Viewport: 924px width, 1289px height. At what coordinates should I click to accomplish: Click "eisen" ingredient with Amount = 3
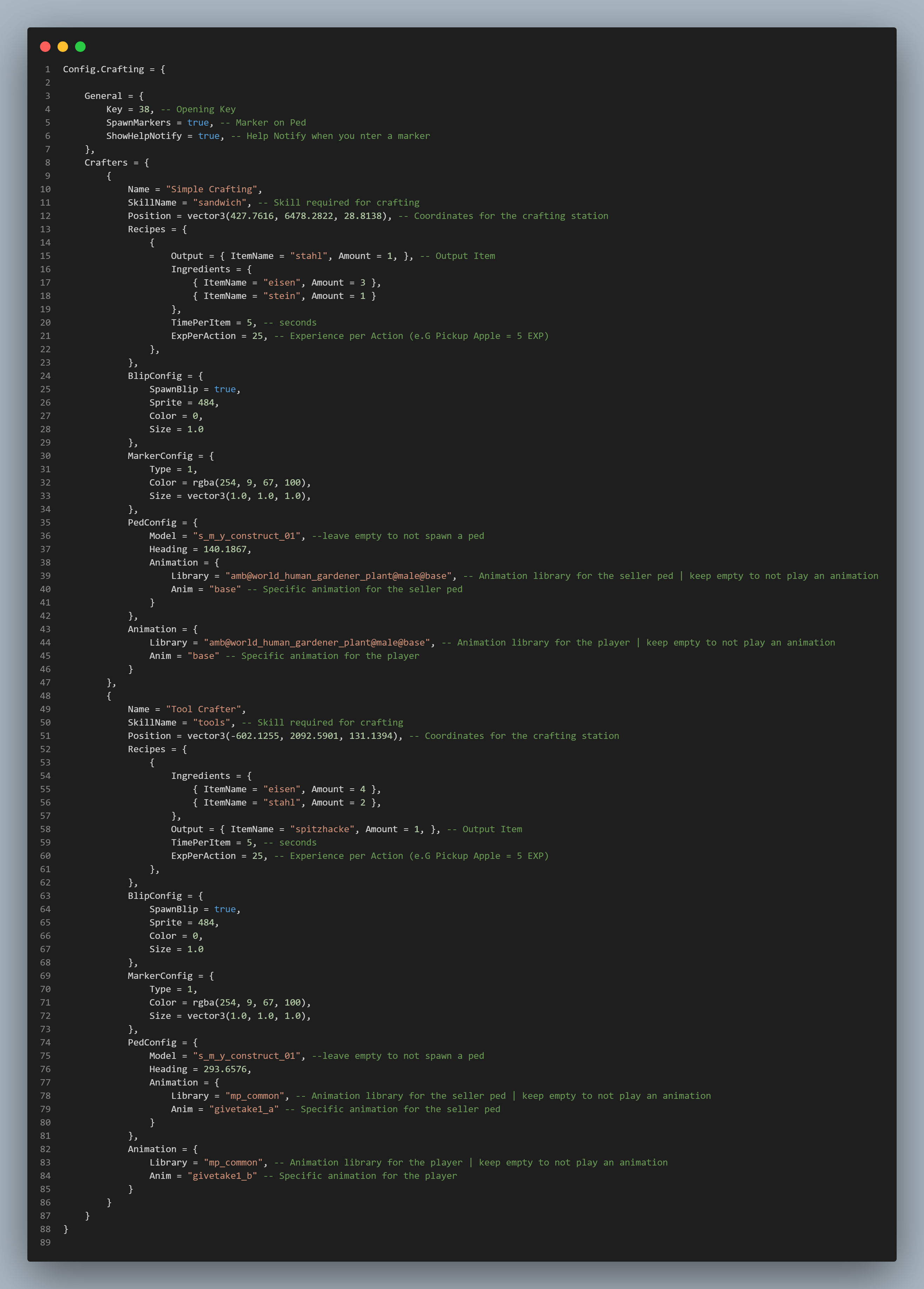[x=282, y=282]
